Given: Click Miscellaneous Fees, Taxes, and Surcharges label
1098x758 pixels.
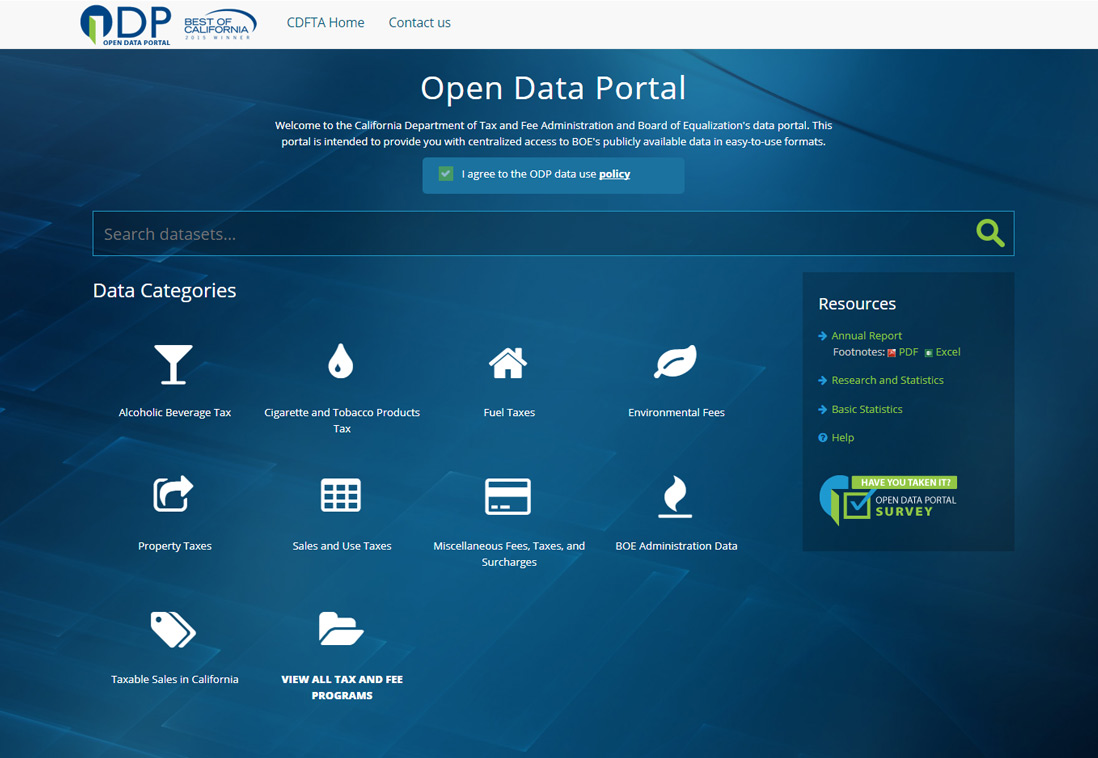Looking at the screenshot, I should tap(509, 553).
